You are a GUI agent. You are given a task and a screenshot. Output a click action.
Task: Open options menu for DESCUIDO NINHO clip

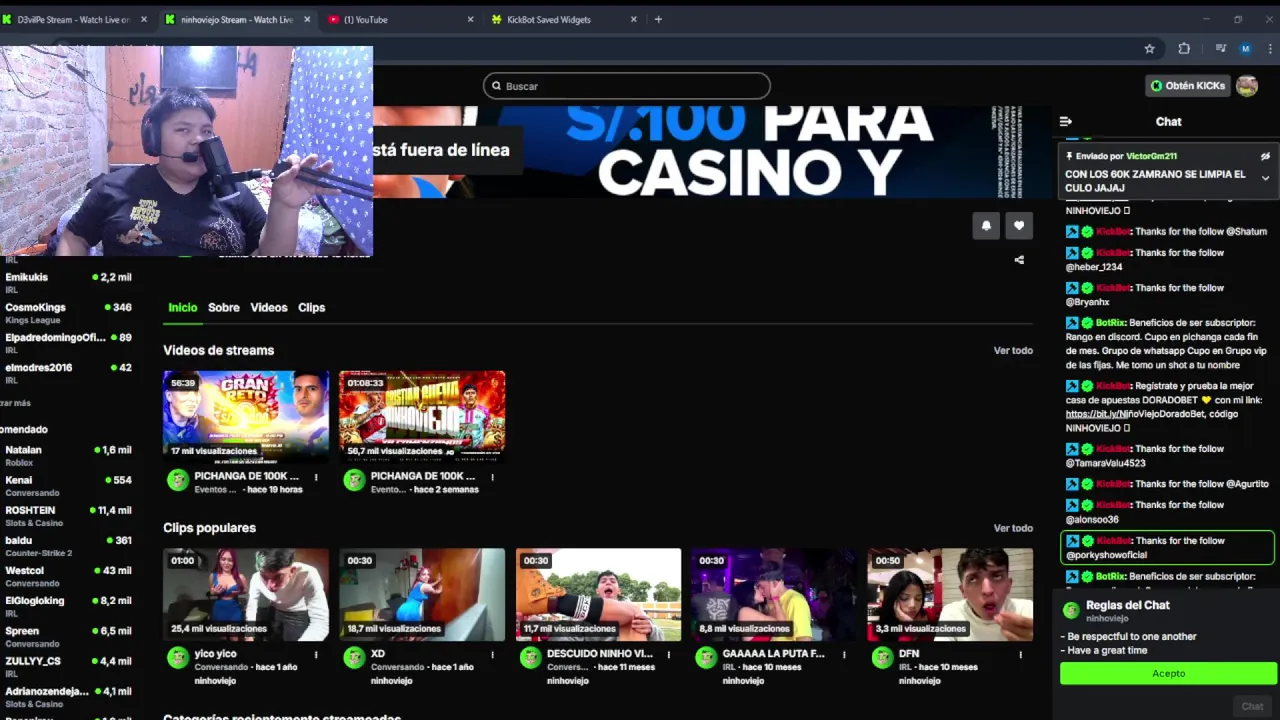[668, 655]
